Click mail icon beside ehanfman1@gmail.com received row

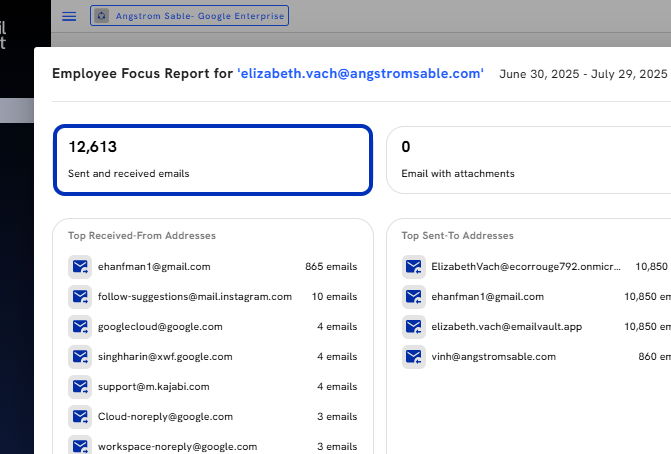80,267
